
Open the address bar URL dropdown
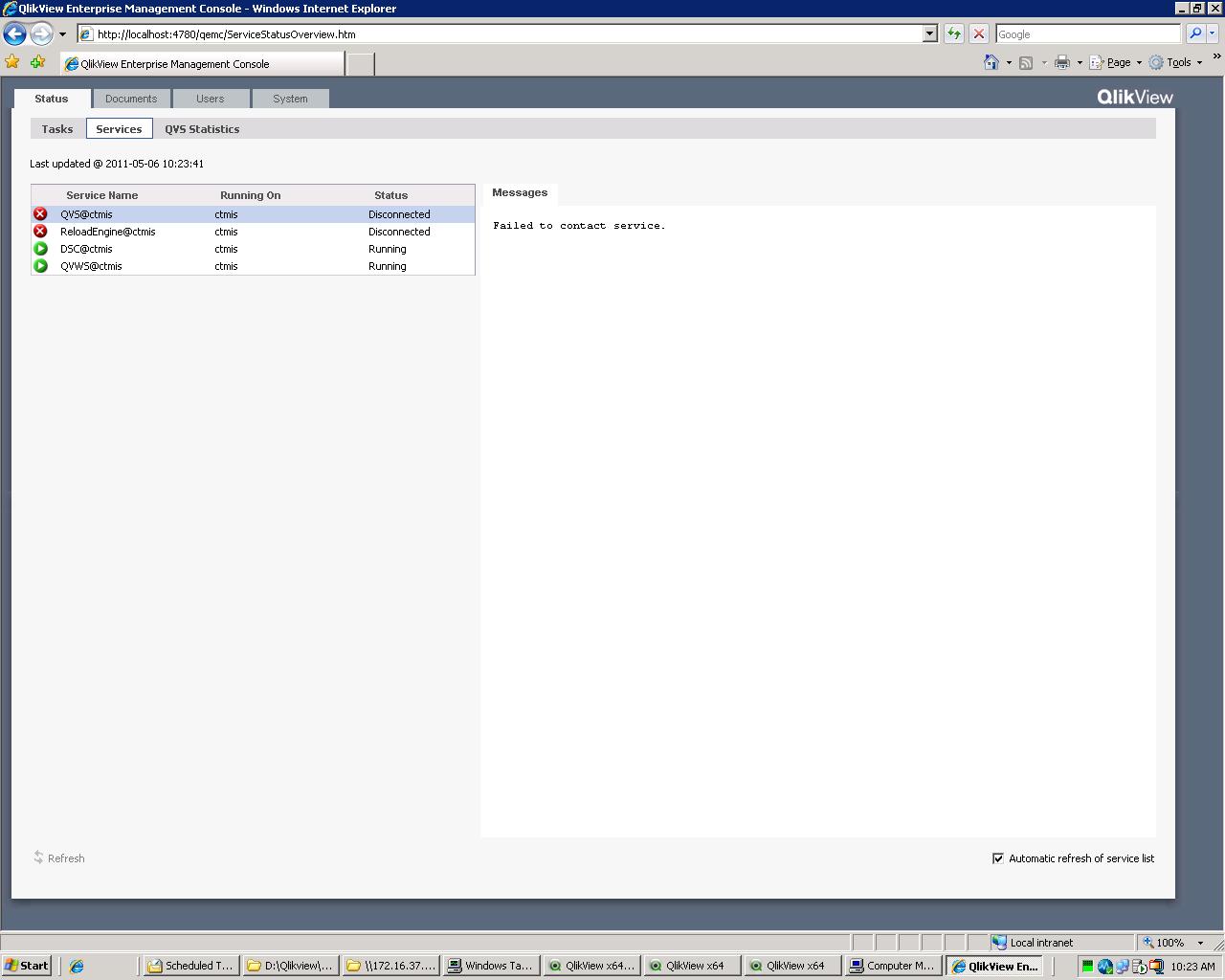pyautogui.click(x=929, y=33)
